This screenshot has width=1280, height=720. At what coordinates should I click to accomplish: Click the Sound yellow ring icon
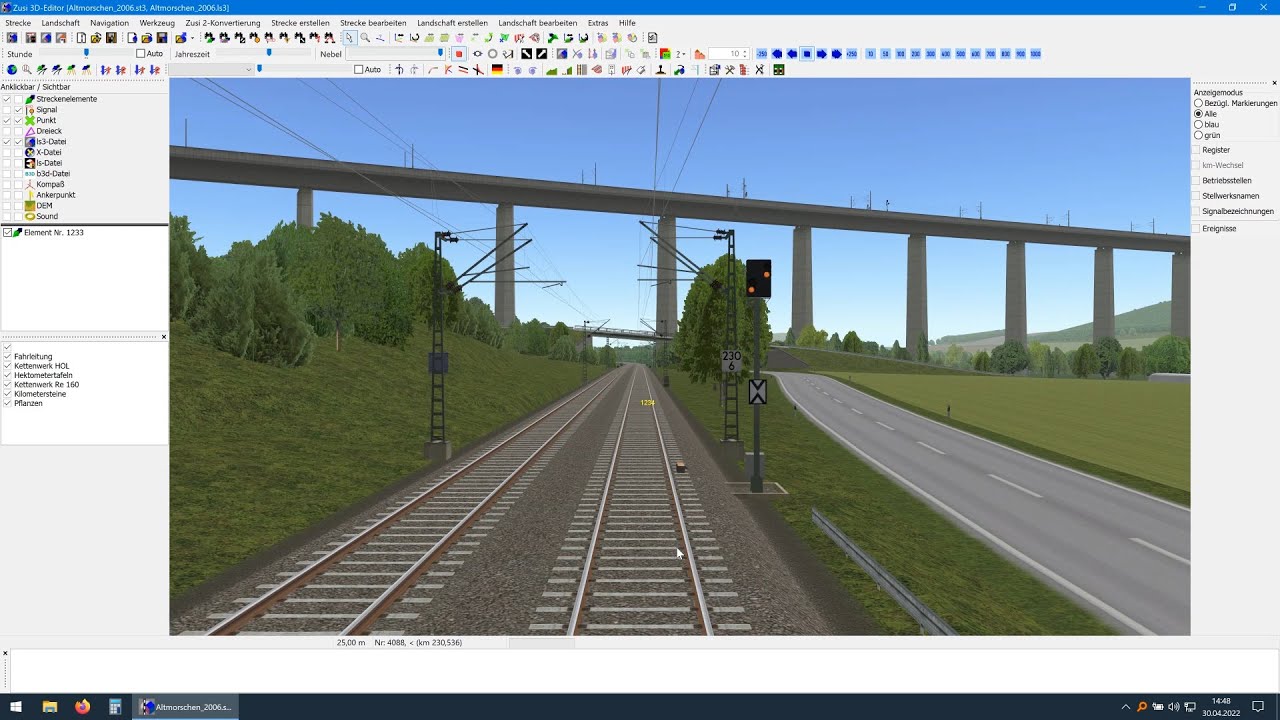[30, 216]
